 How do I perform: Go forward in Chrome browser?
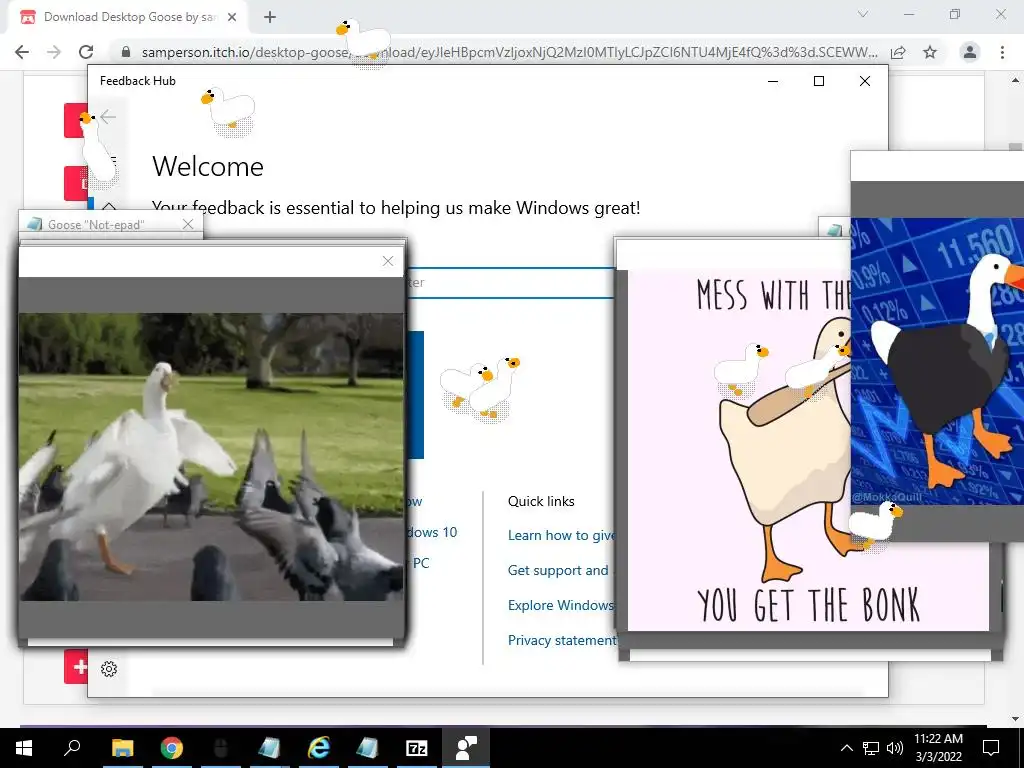54,52
